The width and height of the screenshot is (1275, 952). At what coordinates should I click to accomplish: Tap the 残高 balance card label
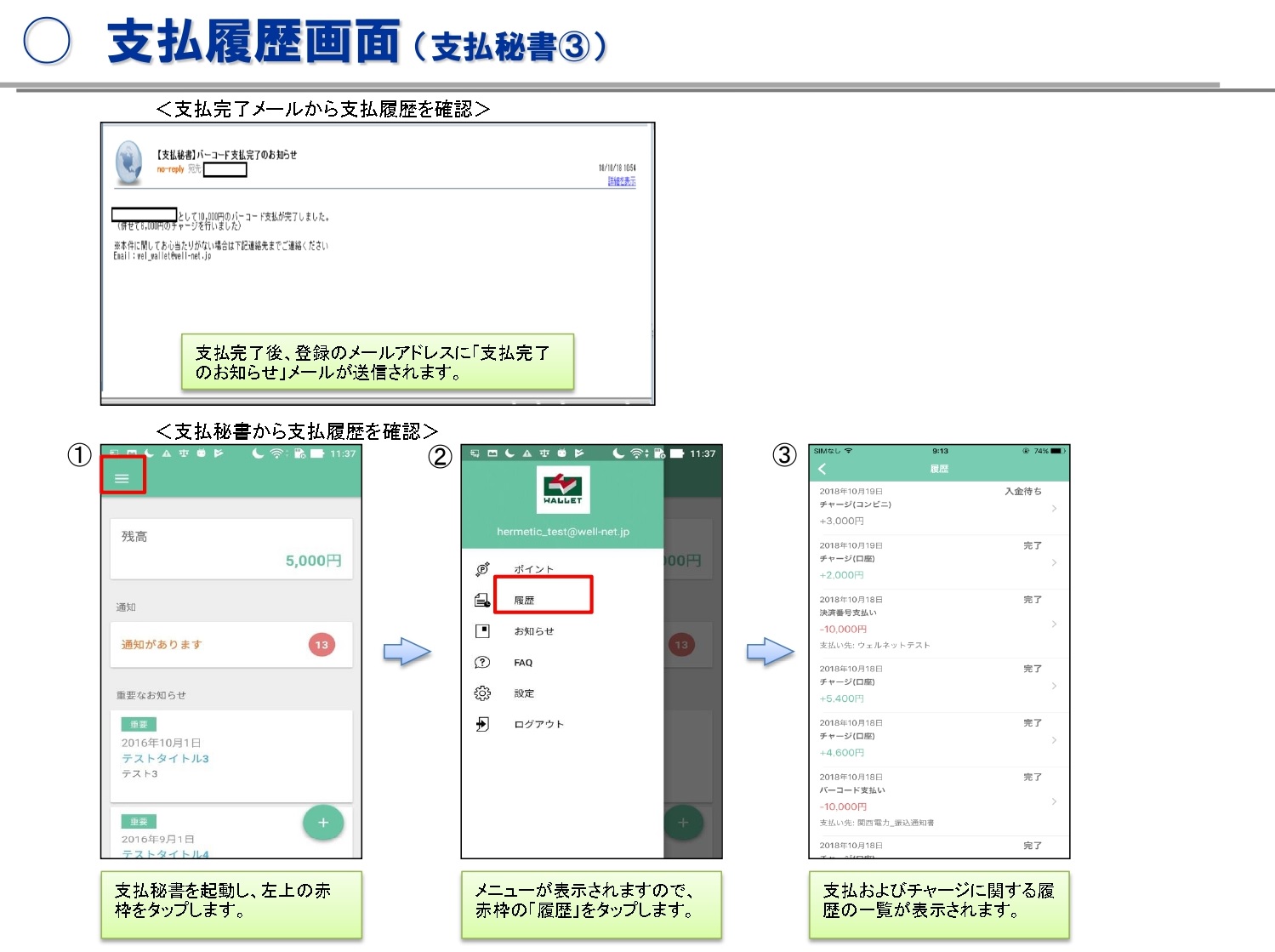point(134,537)
